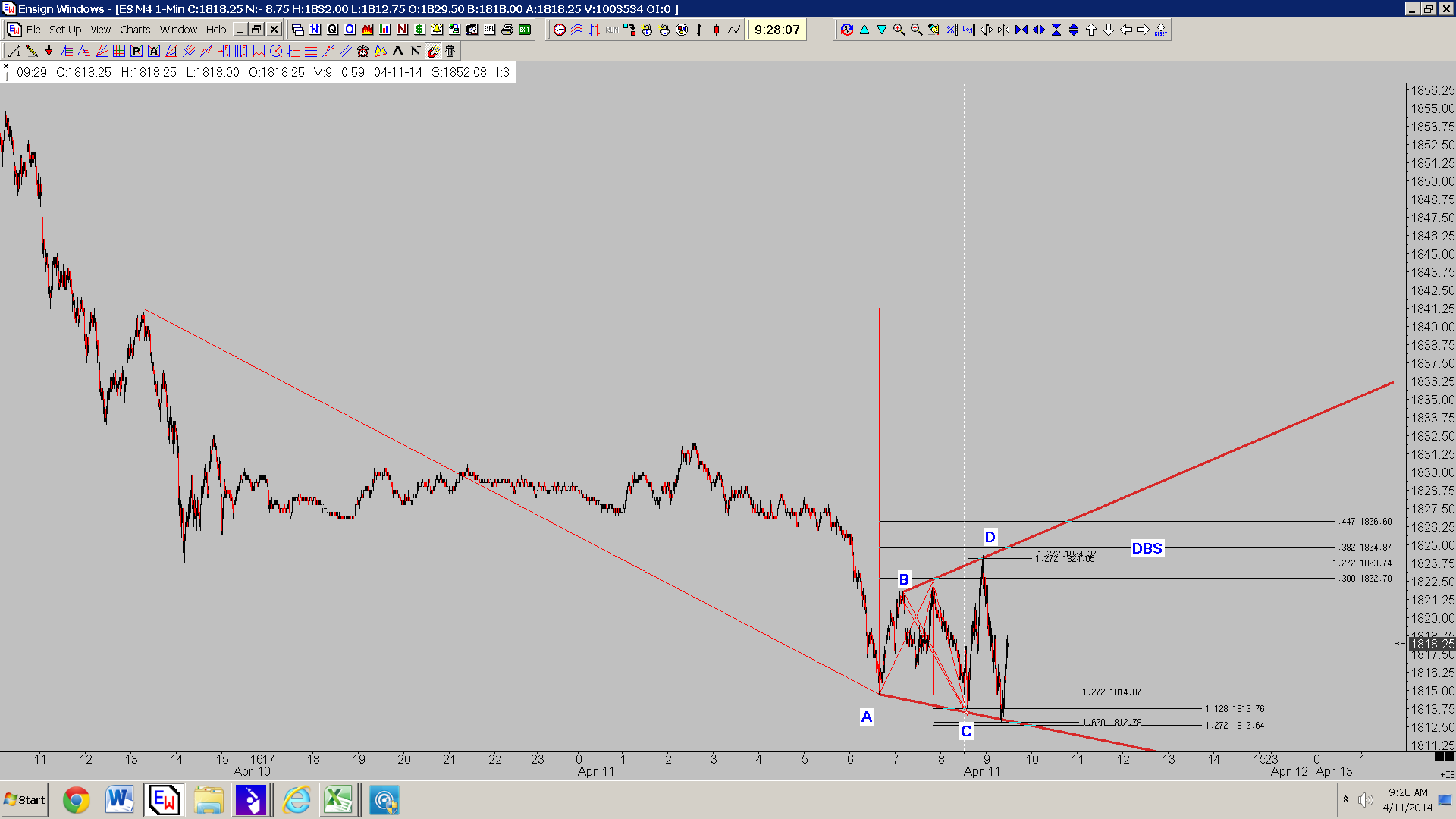Open the Charts menu
Image resolution: width=1456 pixels, height=819 pixels.
[135, 30]
